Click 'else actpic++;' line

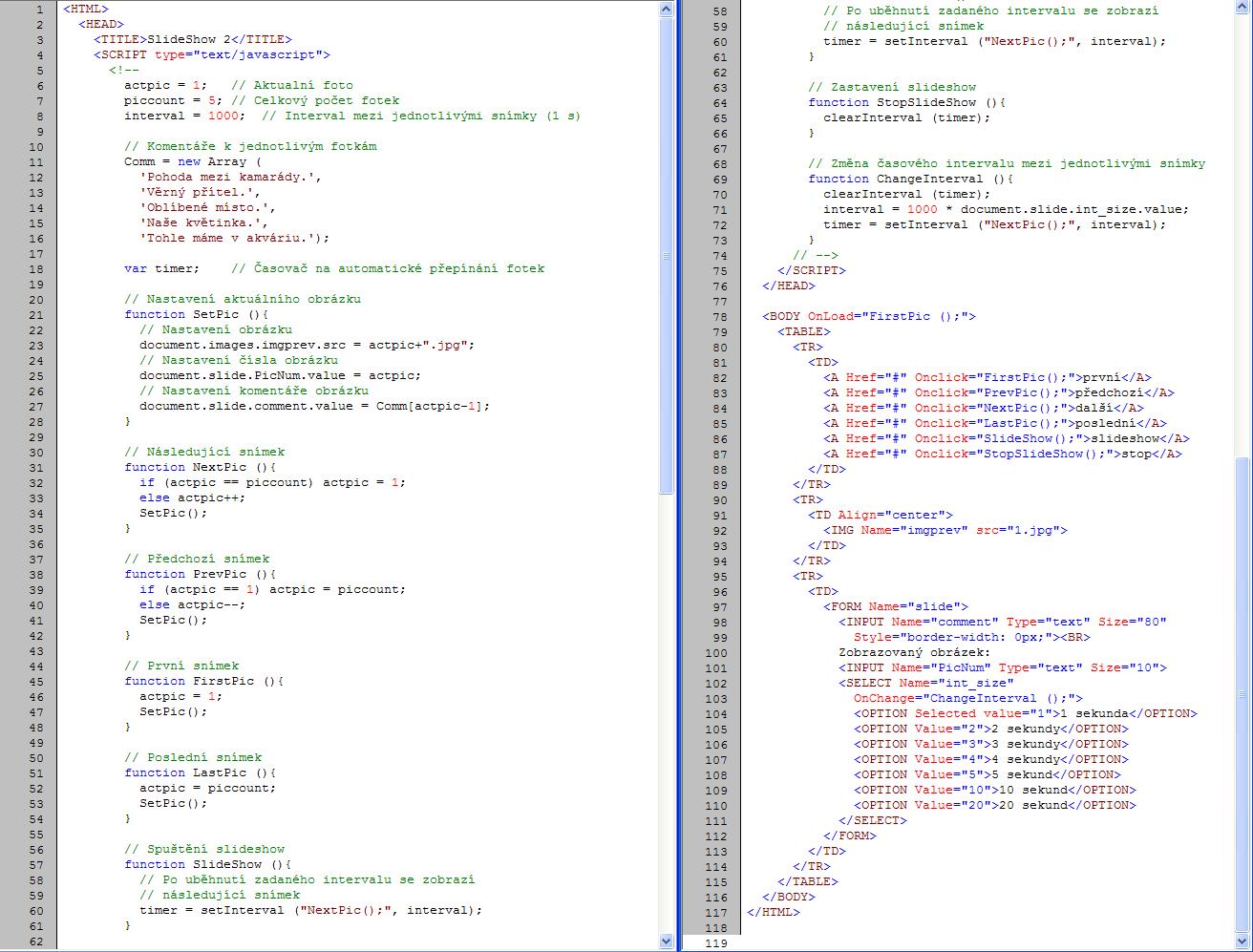pyautogui.click(x=192, y=497)
